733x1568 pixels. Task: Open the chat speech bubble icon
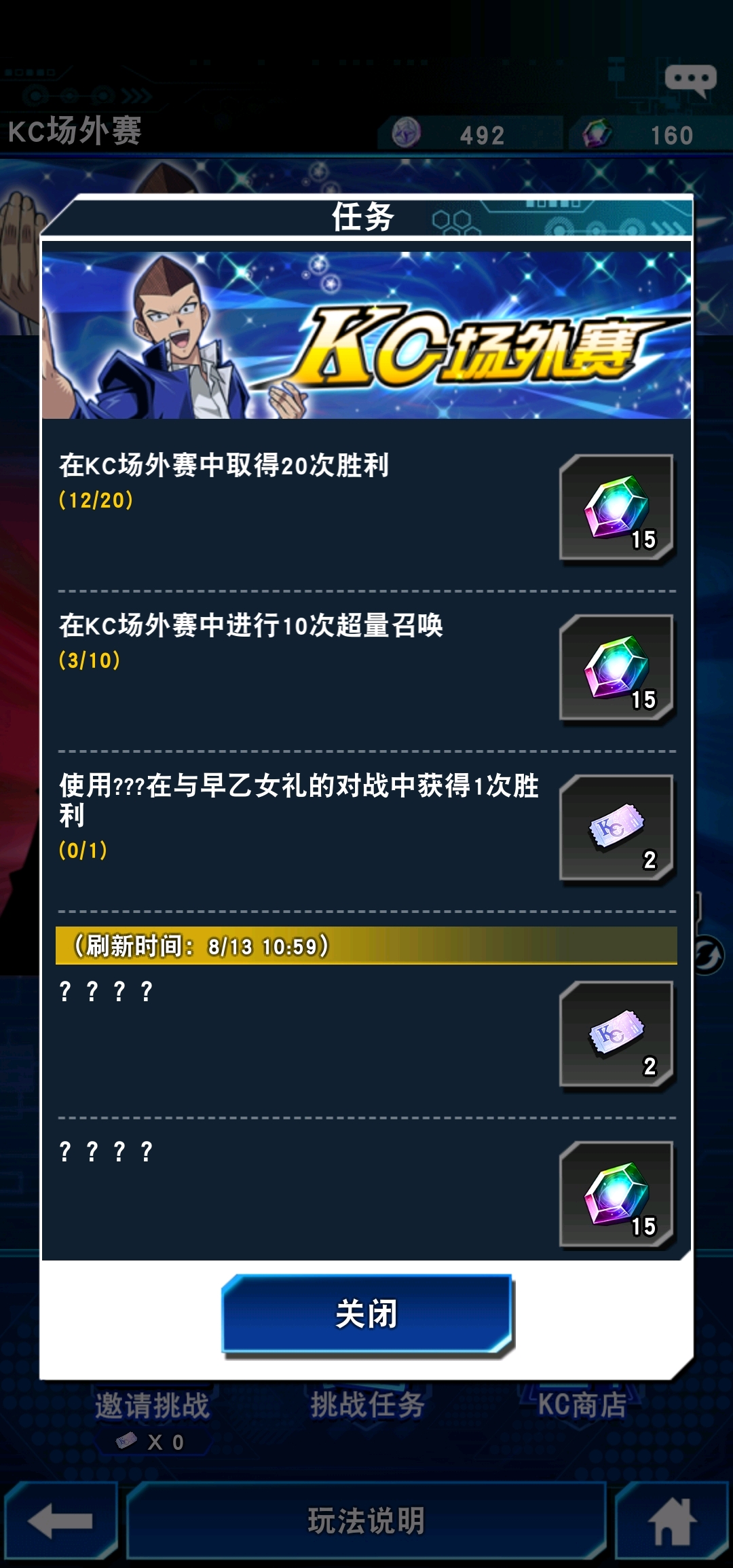(x=691, y=81)
